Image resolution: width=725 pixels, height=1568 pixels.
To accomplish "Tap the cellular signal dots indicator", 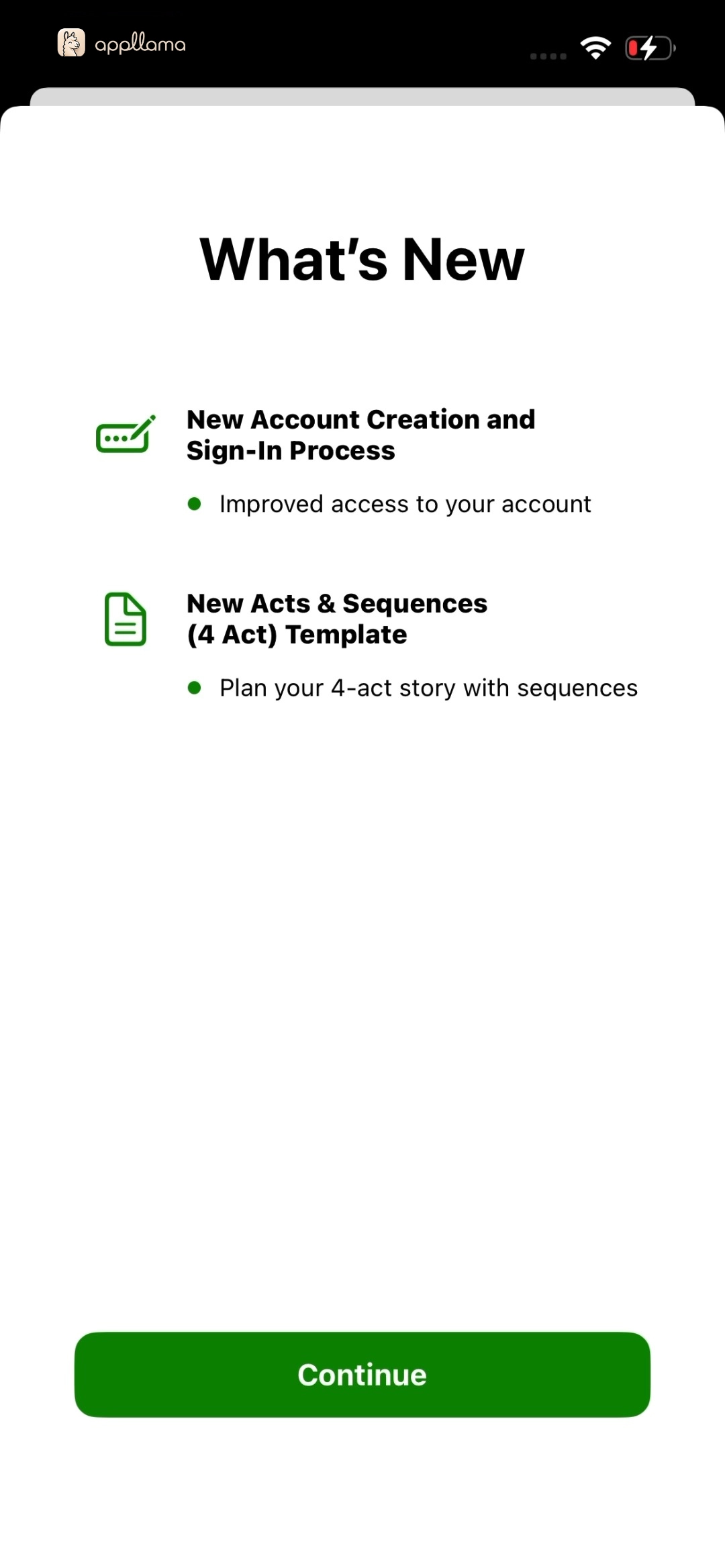I will coord(548,56).
